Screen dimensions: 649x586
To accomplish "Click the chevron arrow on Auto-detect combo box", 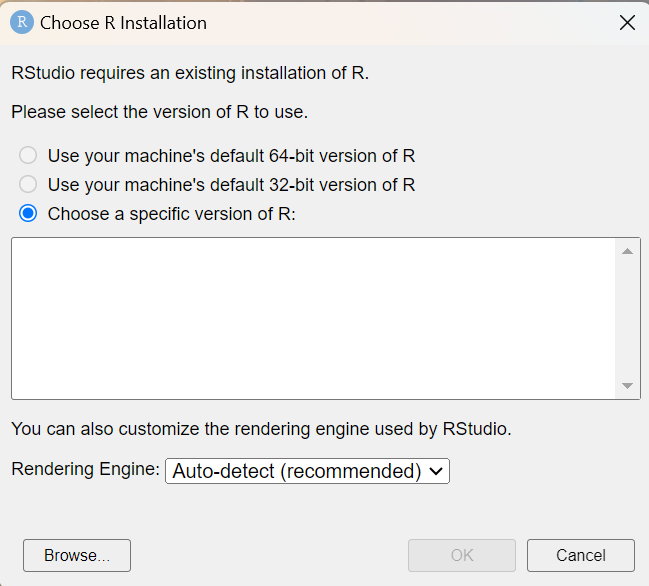I will point(436,471).
